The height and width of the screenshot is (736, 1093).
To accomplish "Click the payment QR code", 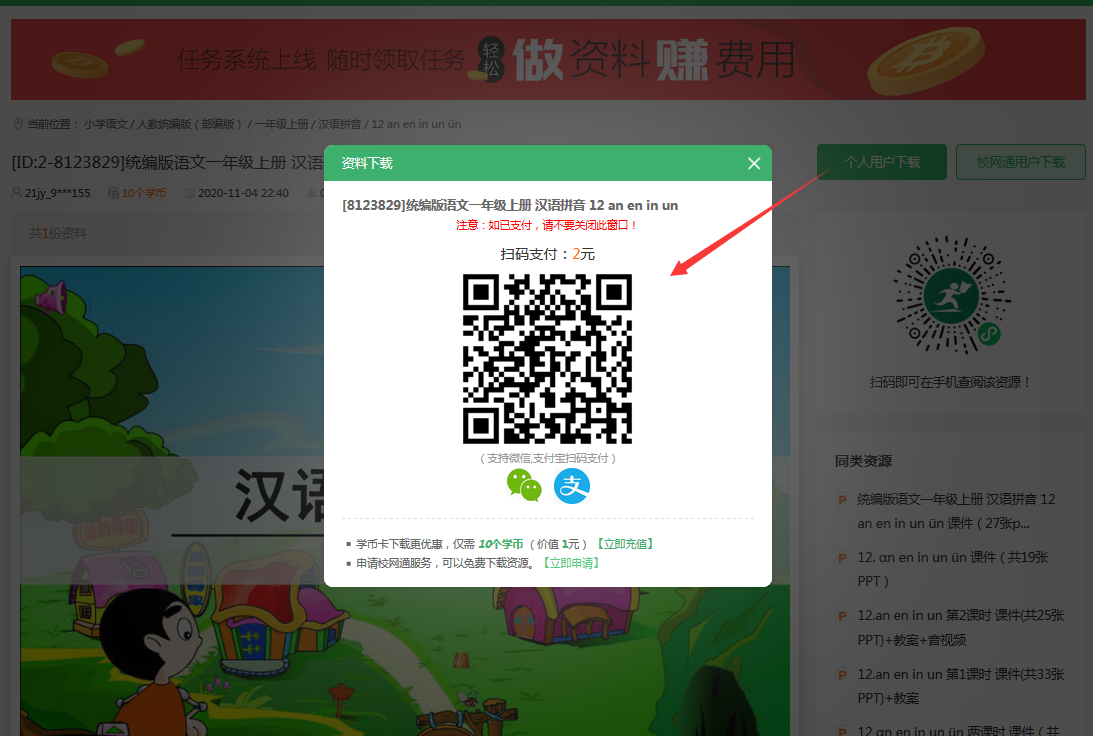I will pyautogui.click(x=547, y=359).
